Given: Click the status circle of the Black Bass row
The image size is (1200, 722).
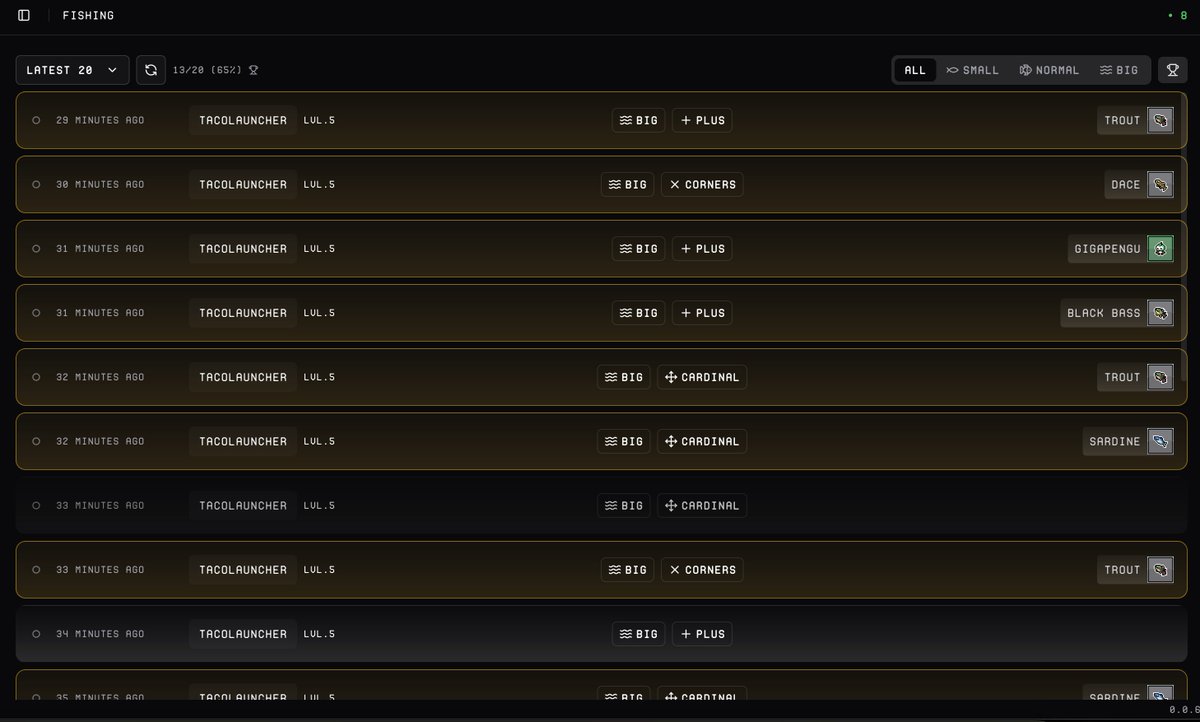Looking at the screenshot, I should coord(37,313).
